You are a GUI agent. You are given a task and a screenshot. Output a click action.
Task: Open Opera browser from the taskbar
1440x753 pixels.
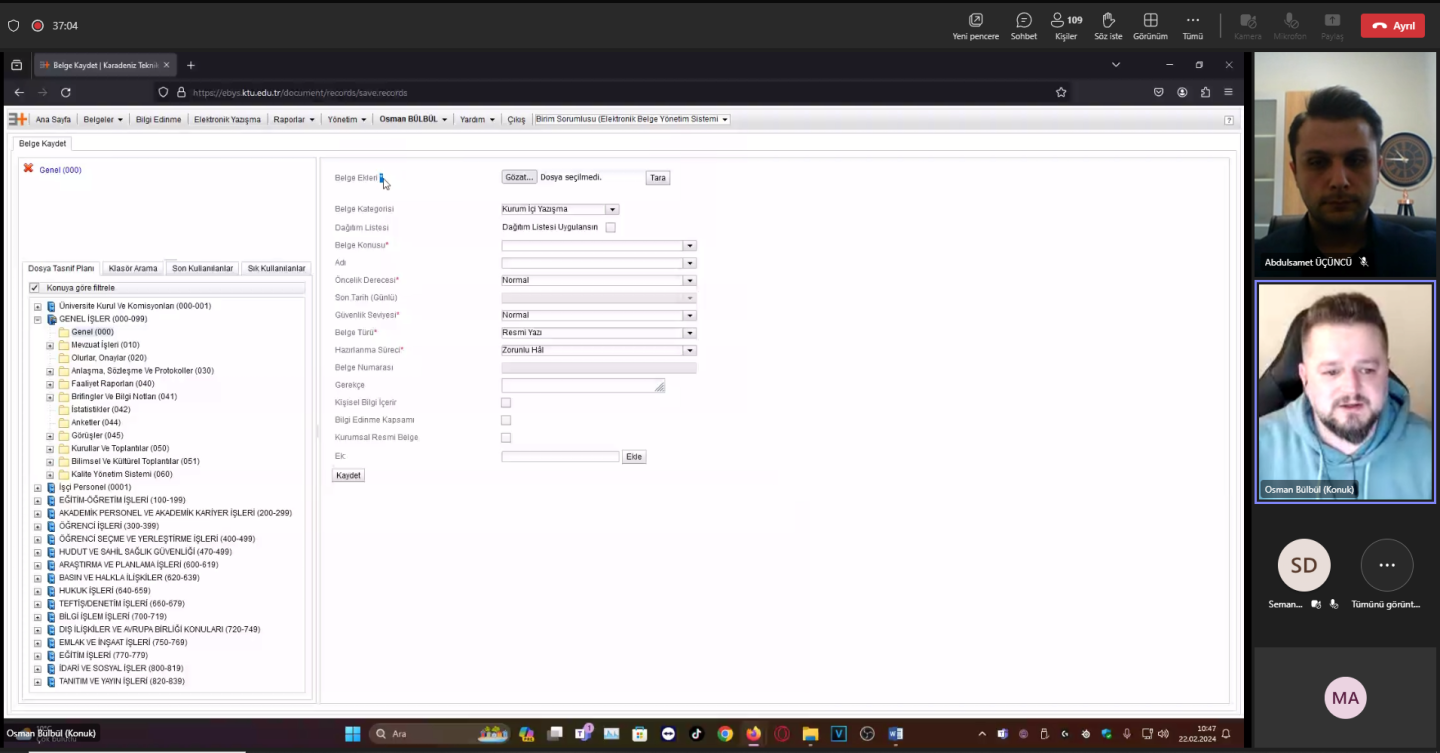coord(782,734)
